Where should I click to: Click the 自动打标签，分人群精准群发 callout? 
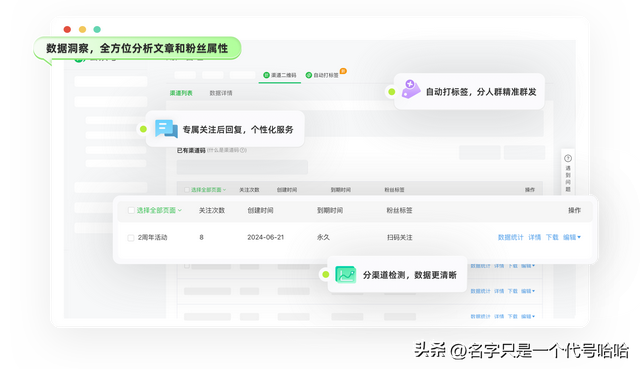(x=469, y=91)
